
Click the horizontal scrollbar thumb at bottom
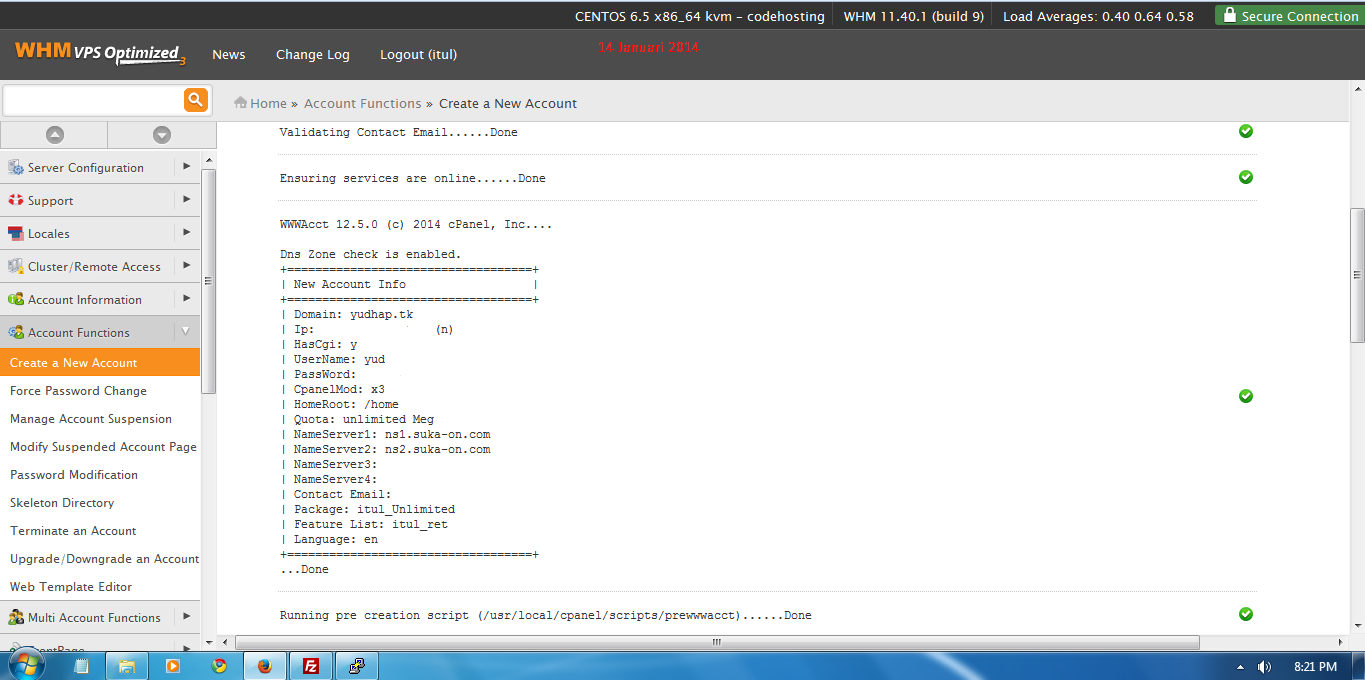point(717,642)
